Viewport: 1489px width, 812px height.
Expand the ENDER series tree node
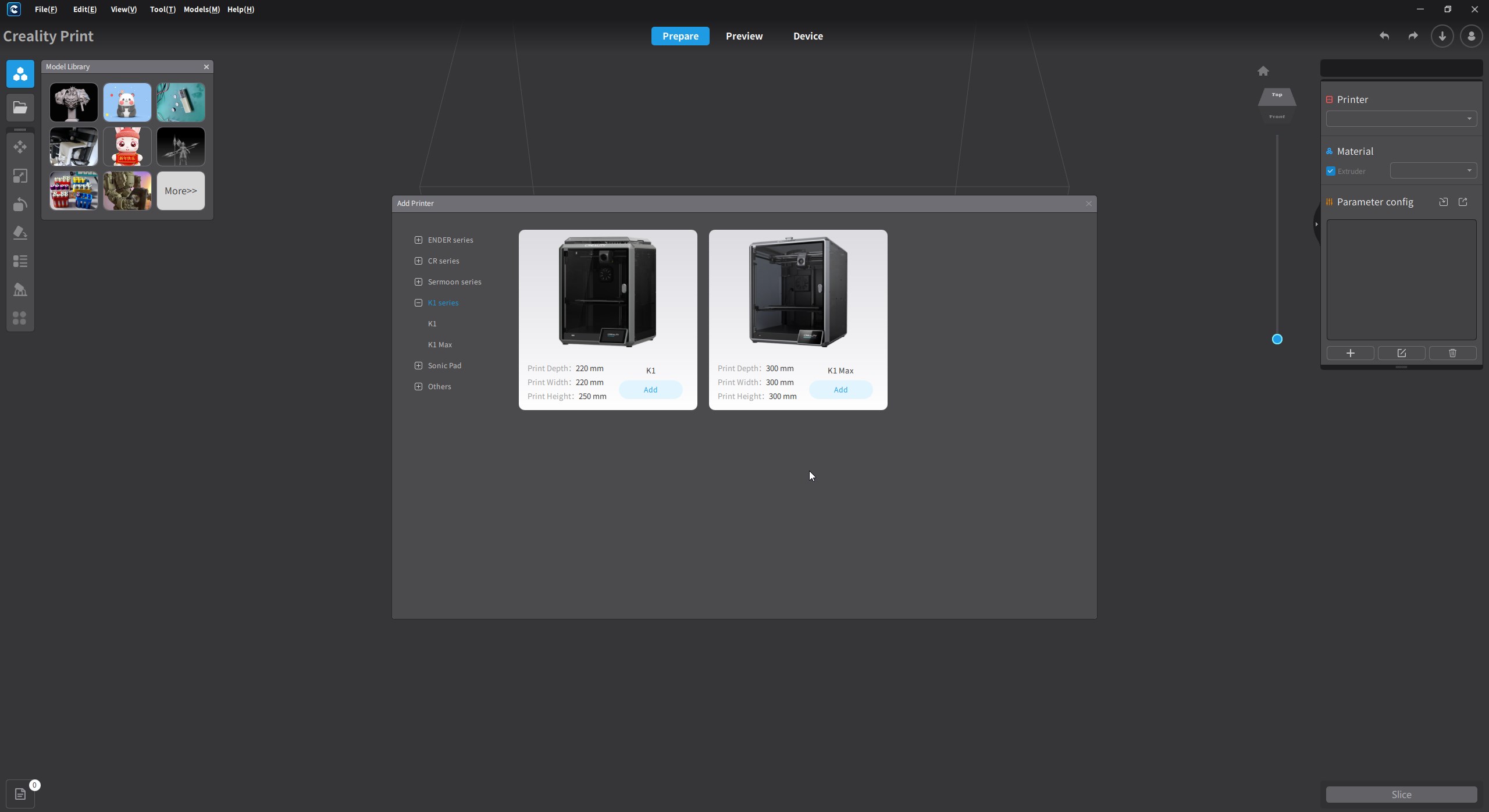point(418,240)
